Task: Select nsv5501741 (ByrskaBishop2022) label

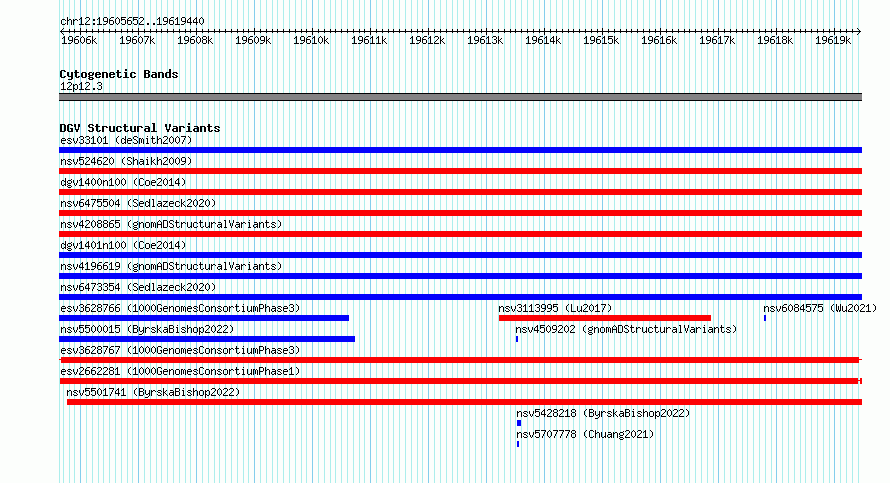Action: click(153, 392)
